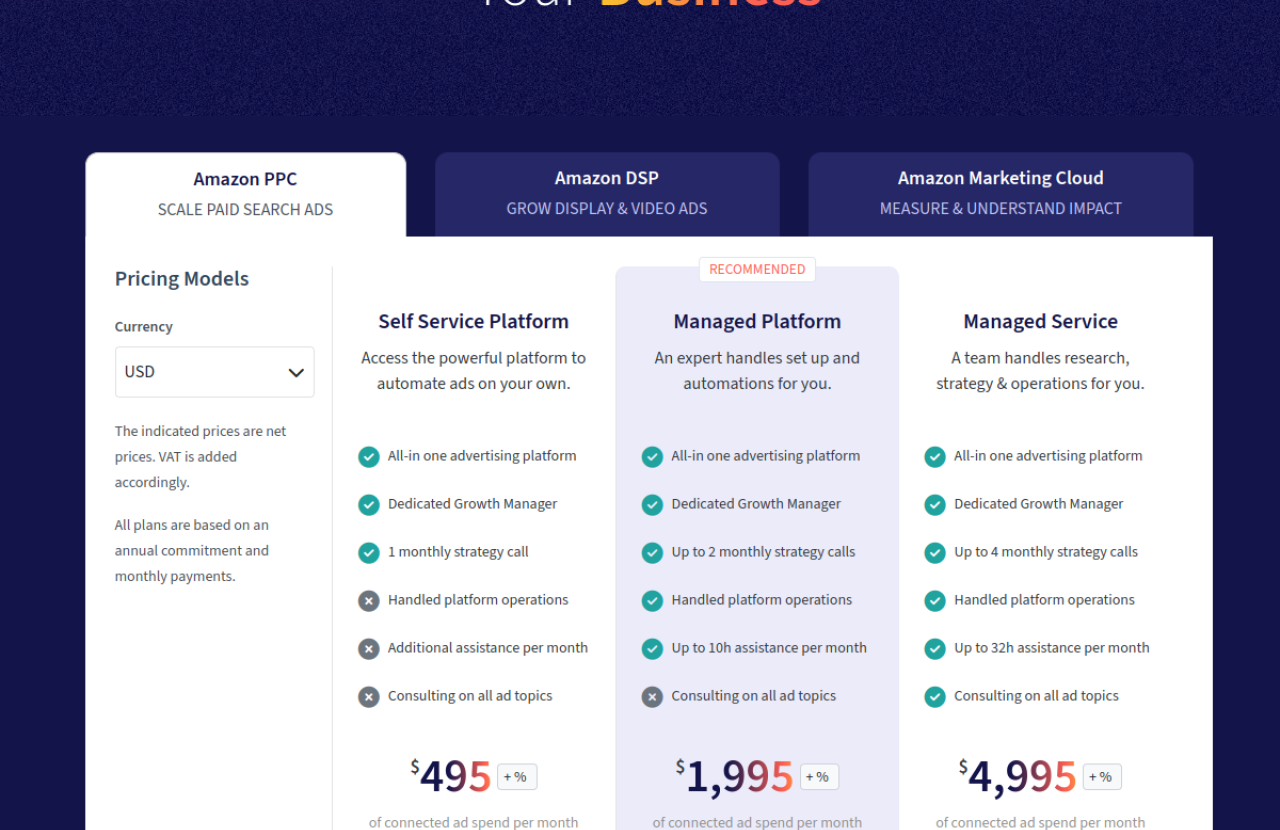Click checkmark icon beside "Up to 10h assistance per month"

(x=652, y=648)
